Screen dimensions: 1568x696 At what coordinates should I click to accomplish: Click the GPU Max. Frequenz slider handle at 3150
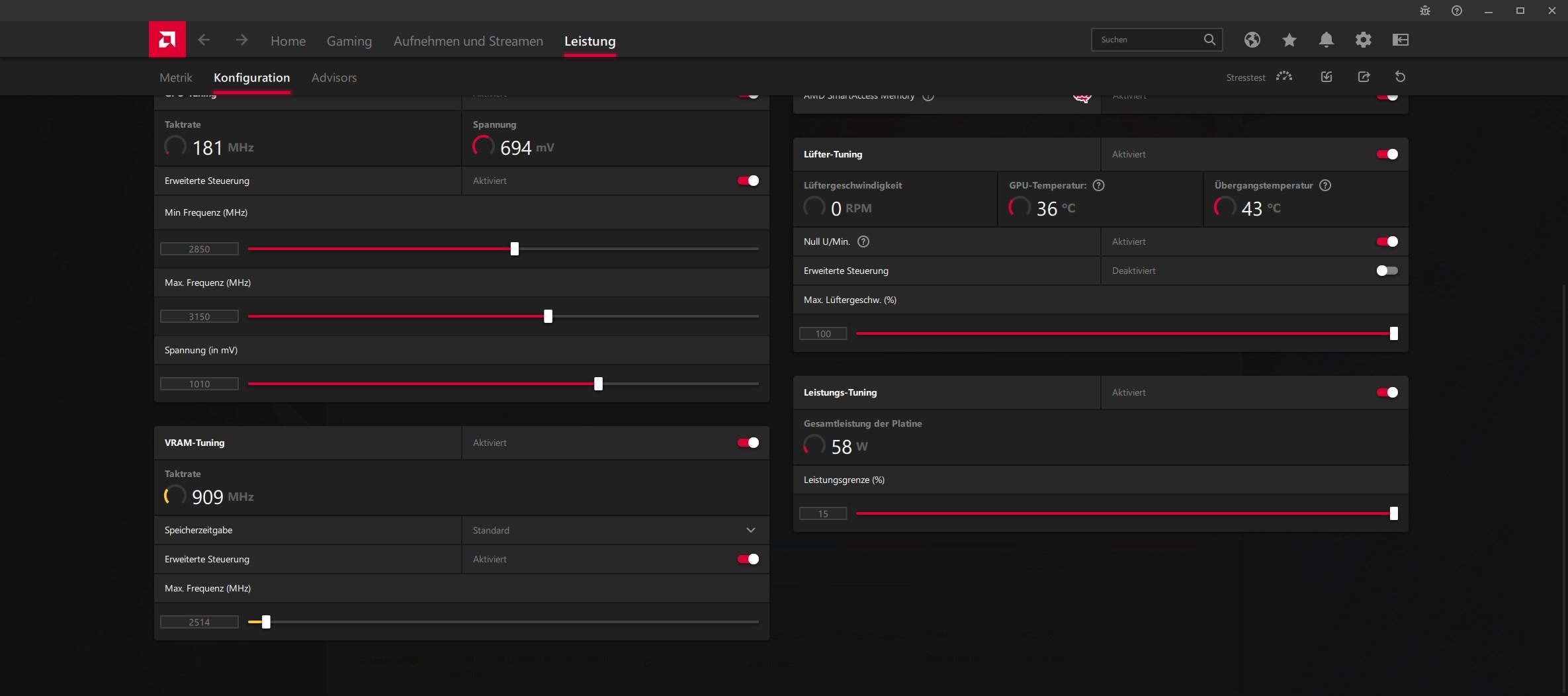coord(548,316)
